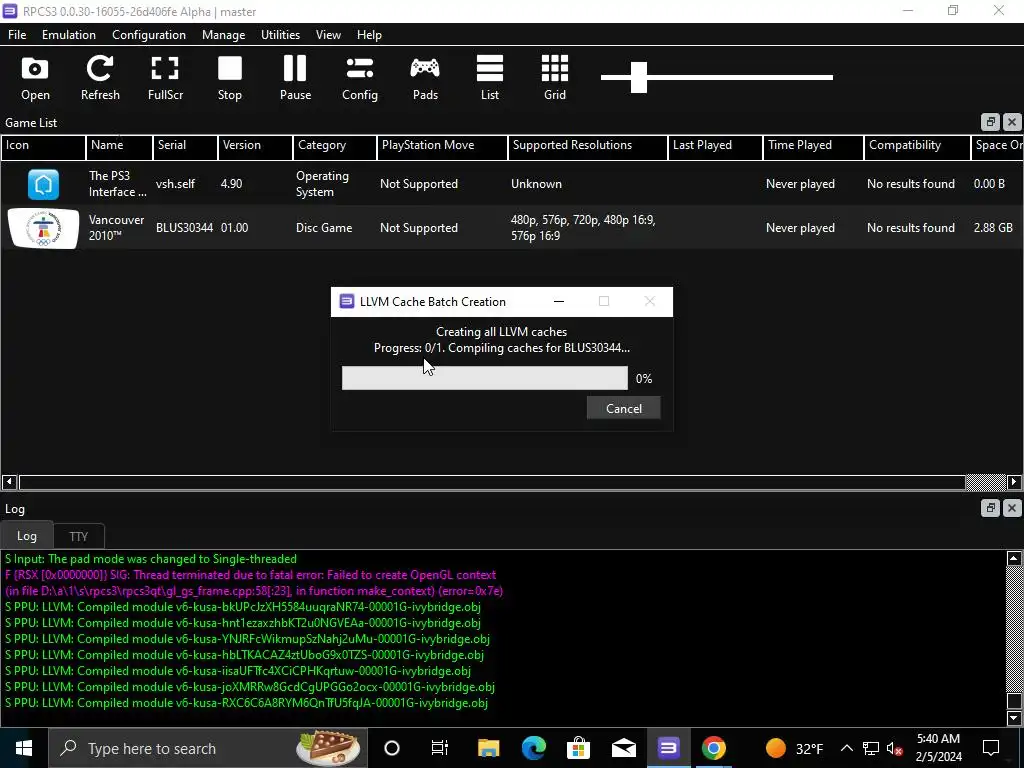The image size is (1024, 768).
Task: Enter fullscreen with FullScr icon
Action: click(x=165, y=78)
